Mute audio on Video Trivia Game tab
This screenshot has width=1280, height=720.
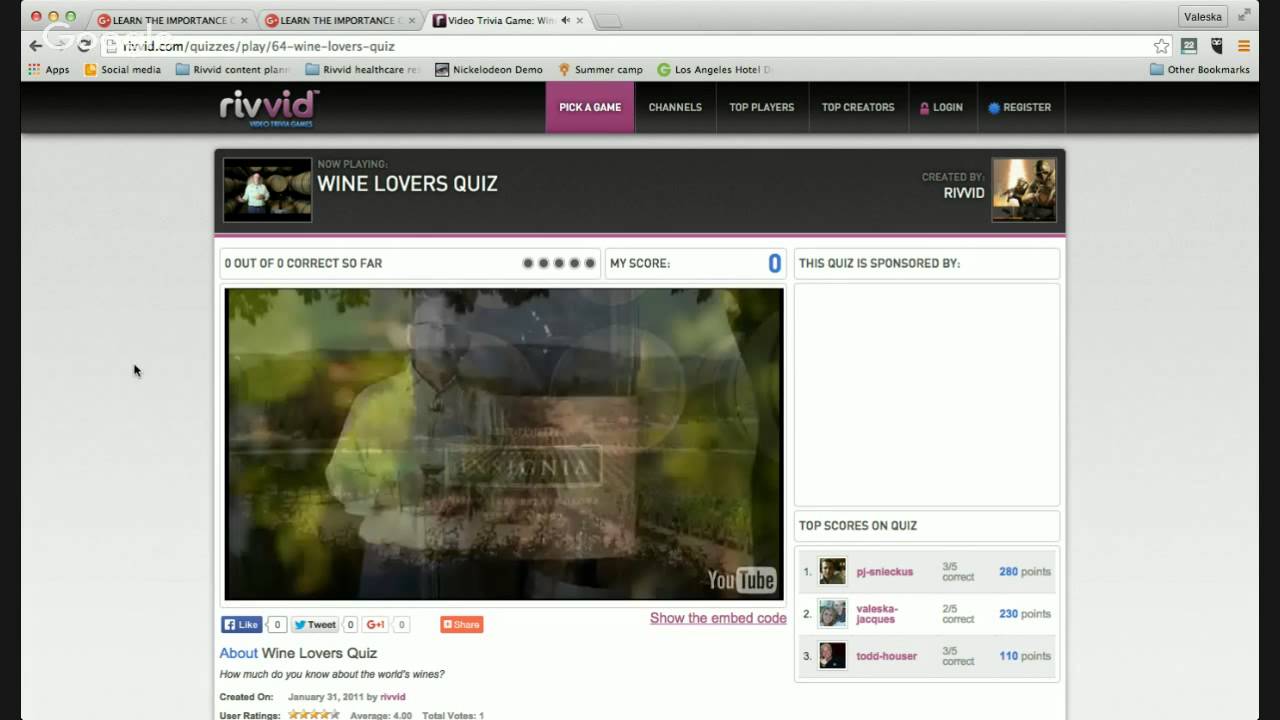click(x=566, y=20)
